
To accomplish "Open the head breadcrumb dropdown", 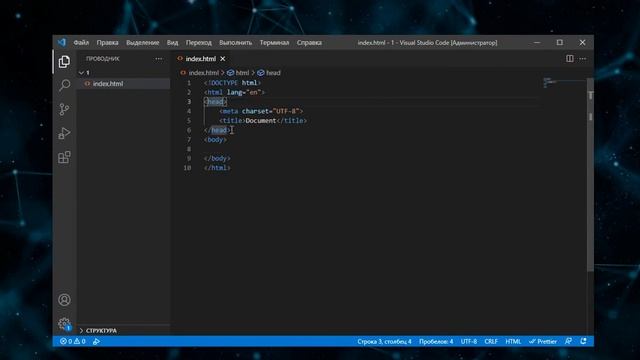I will point(269,73).
